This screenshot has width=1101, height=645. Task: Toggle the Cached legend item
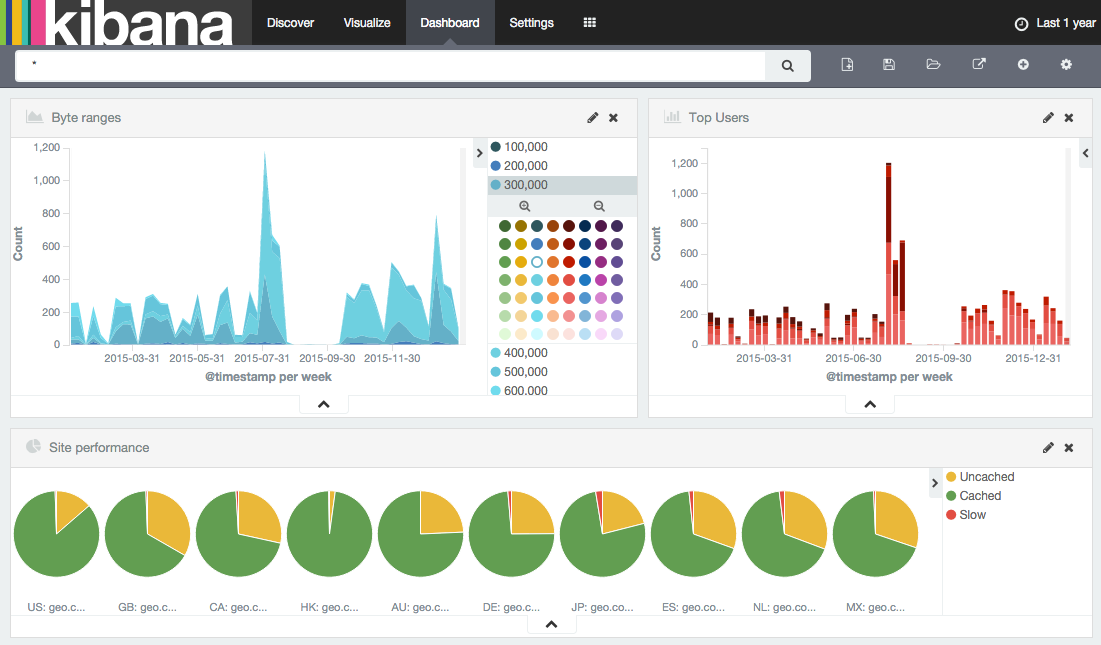(x=979, y=496)
